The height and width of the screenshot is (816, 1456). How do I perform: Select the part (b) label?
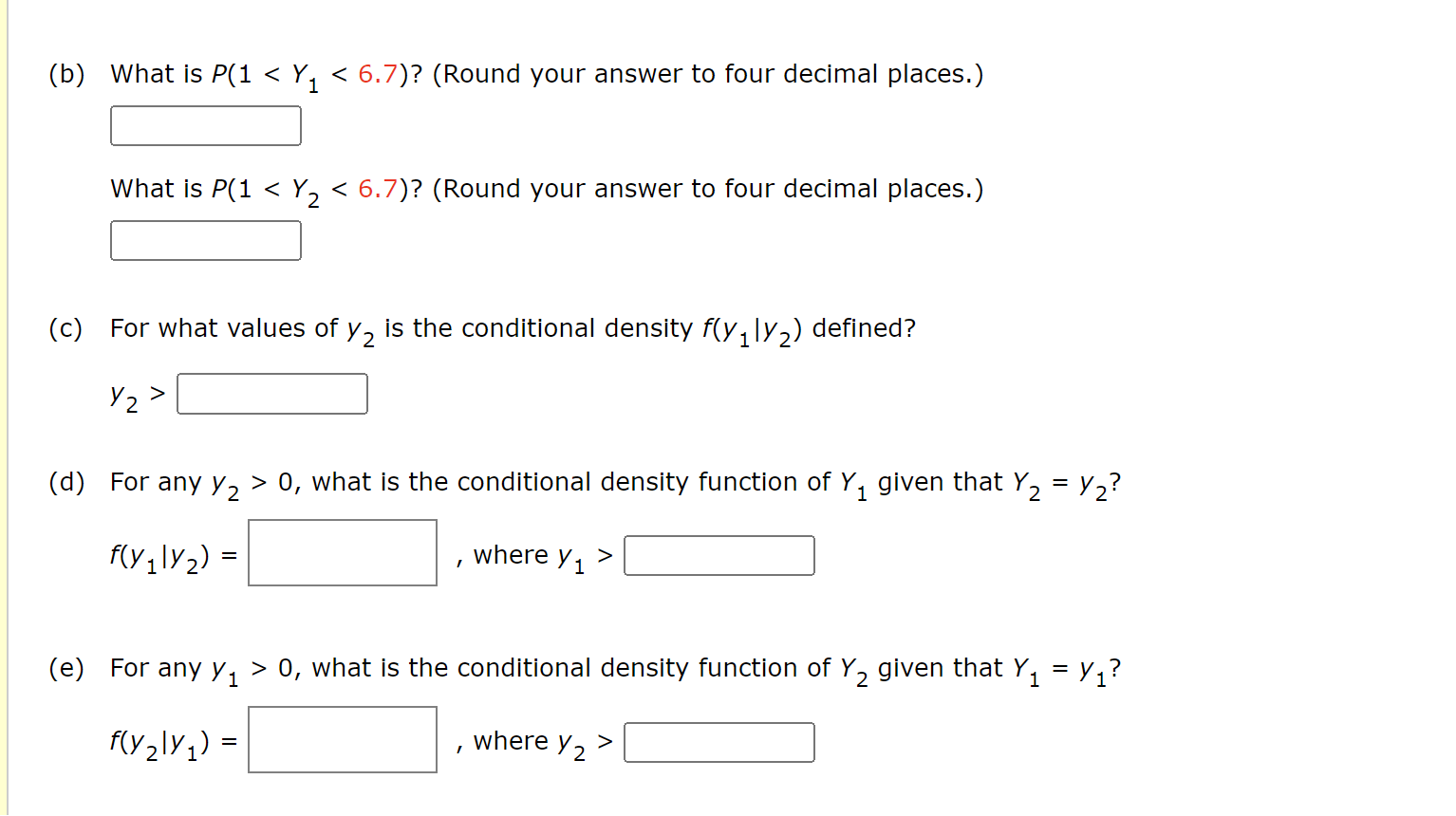click(x=65, y=73)
